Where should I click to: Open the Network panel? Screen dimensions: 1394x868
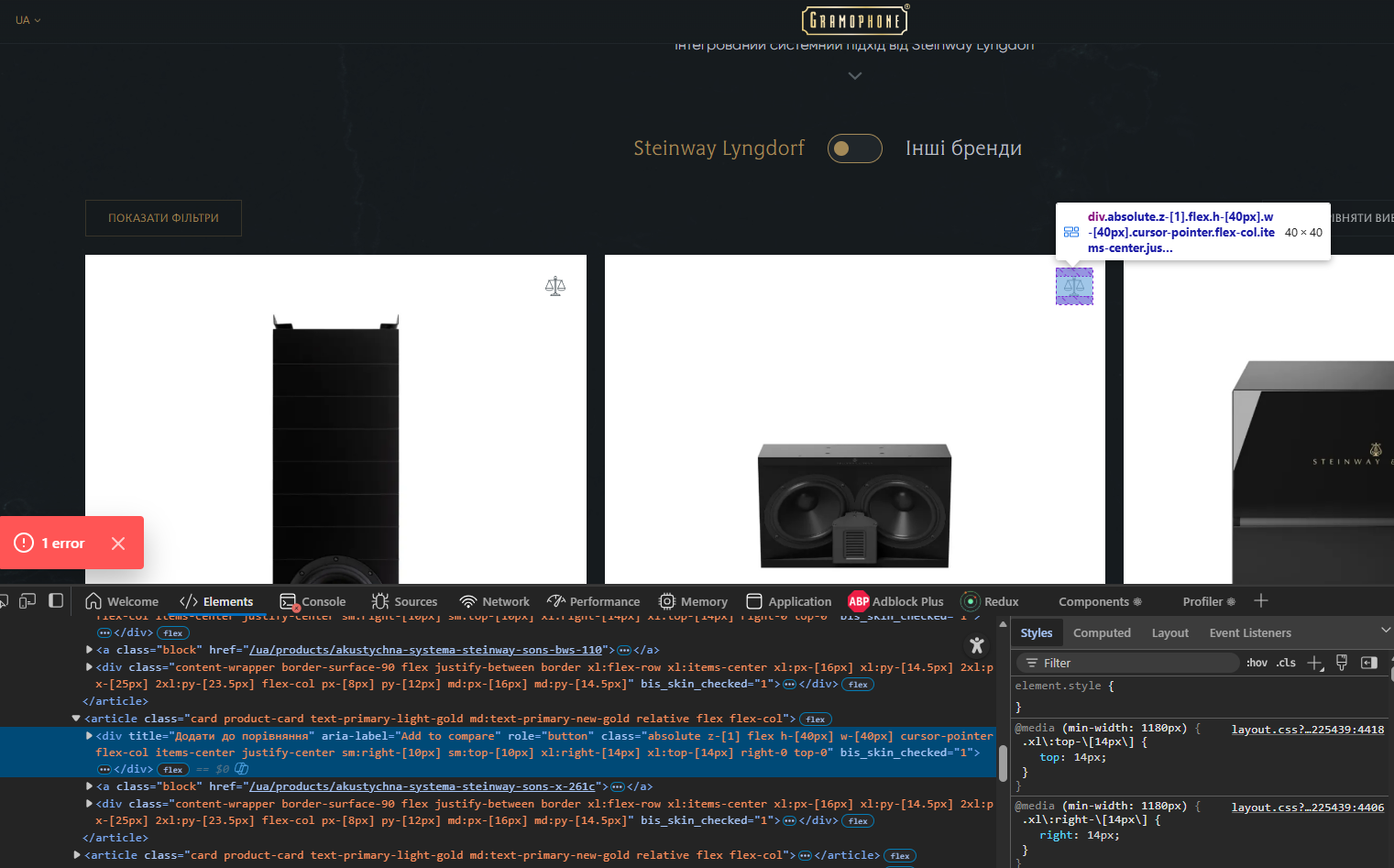click(x=495, y=601)
